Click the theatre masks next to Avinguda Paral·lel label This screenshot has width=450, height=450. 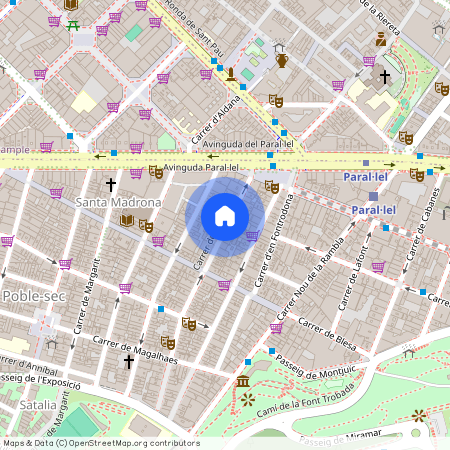click(156, 172)
